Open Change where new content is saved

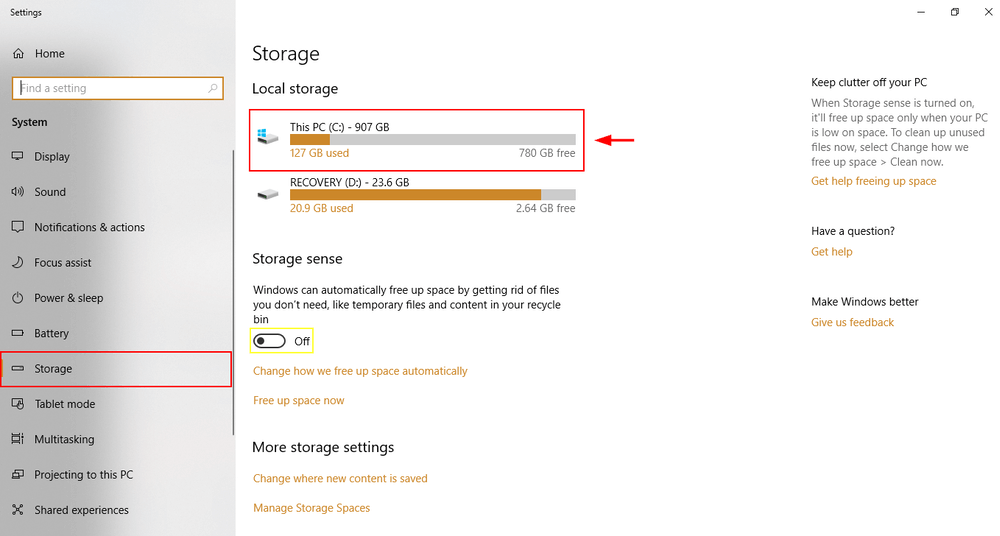[340, 479]
